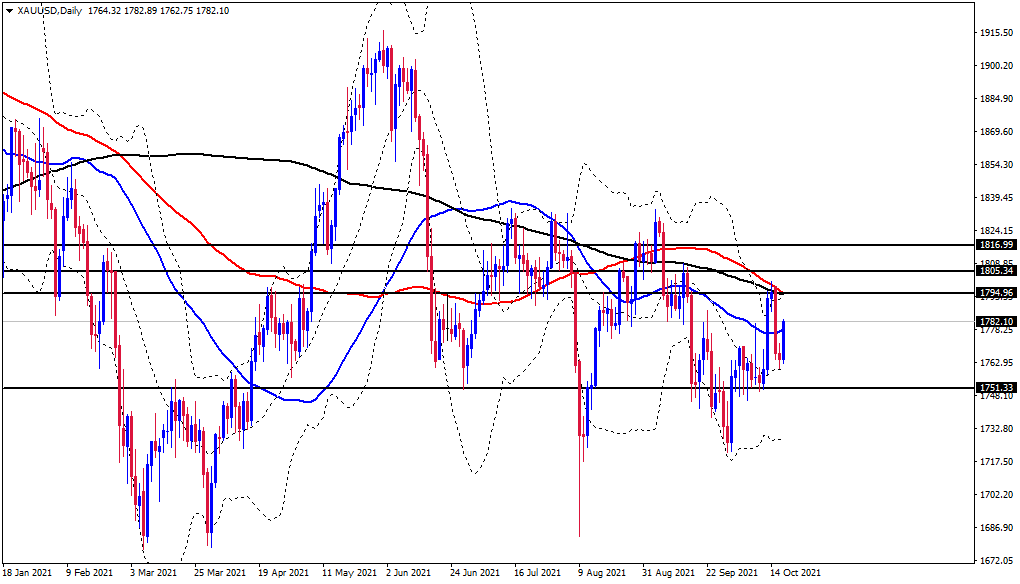This screenshot has height=584, width=1020.
Task: Click the 1717.50 price axis value
Action: coord(997,462)
